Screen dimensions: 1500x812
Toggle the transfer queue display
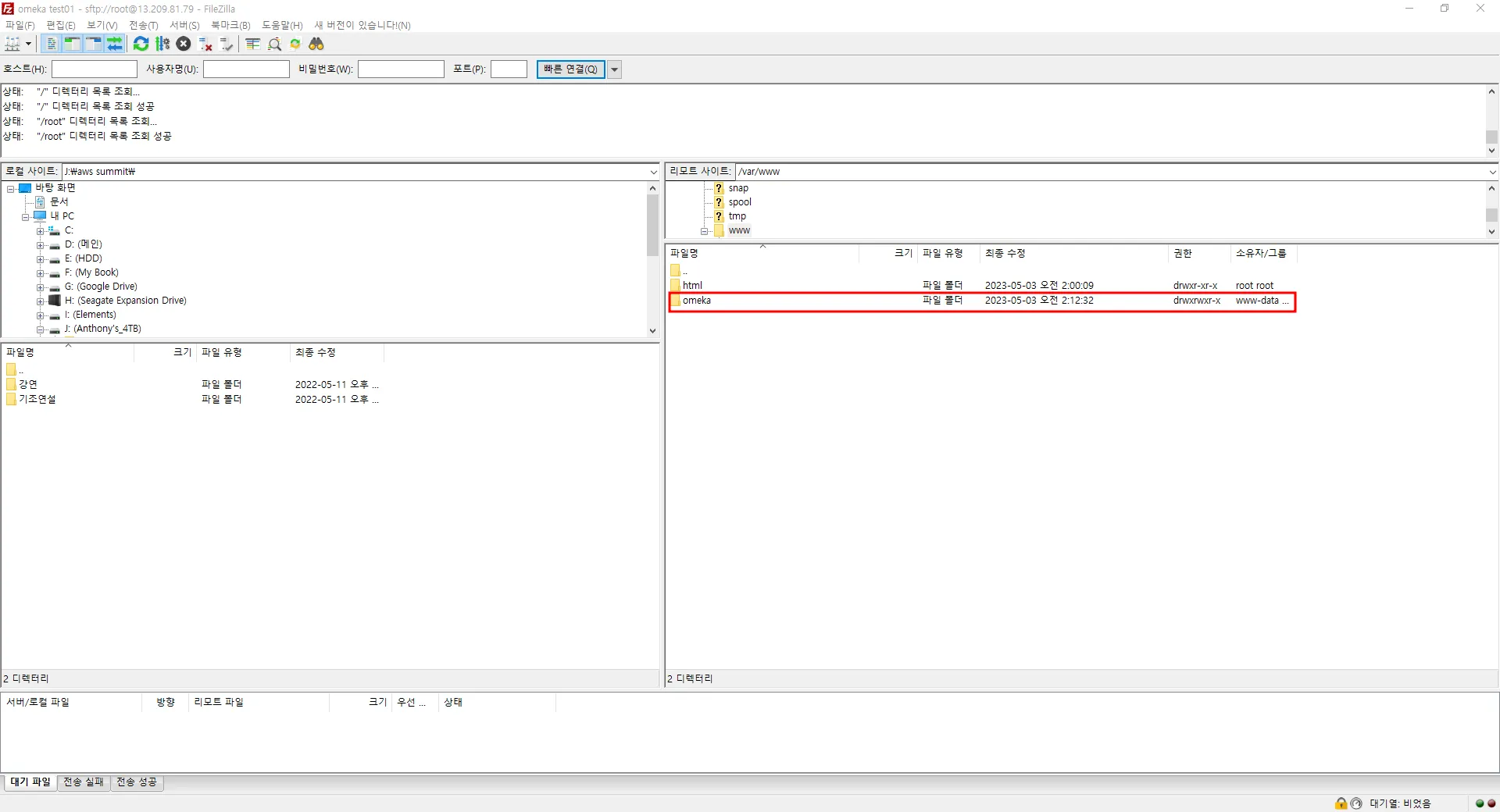point(115,44)
